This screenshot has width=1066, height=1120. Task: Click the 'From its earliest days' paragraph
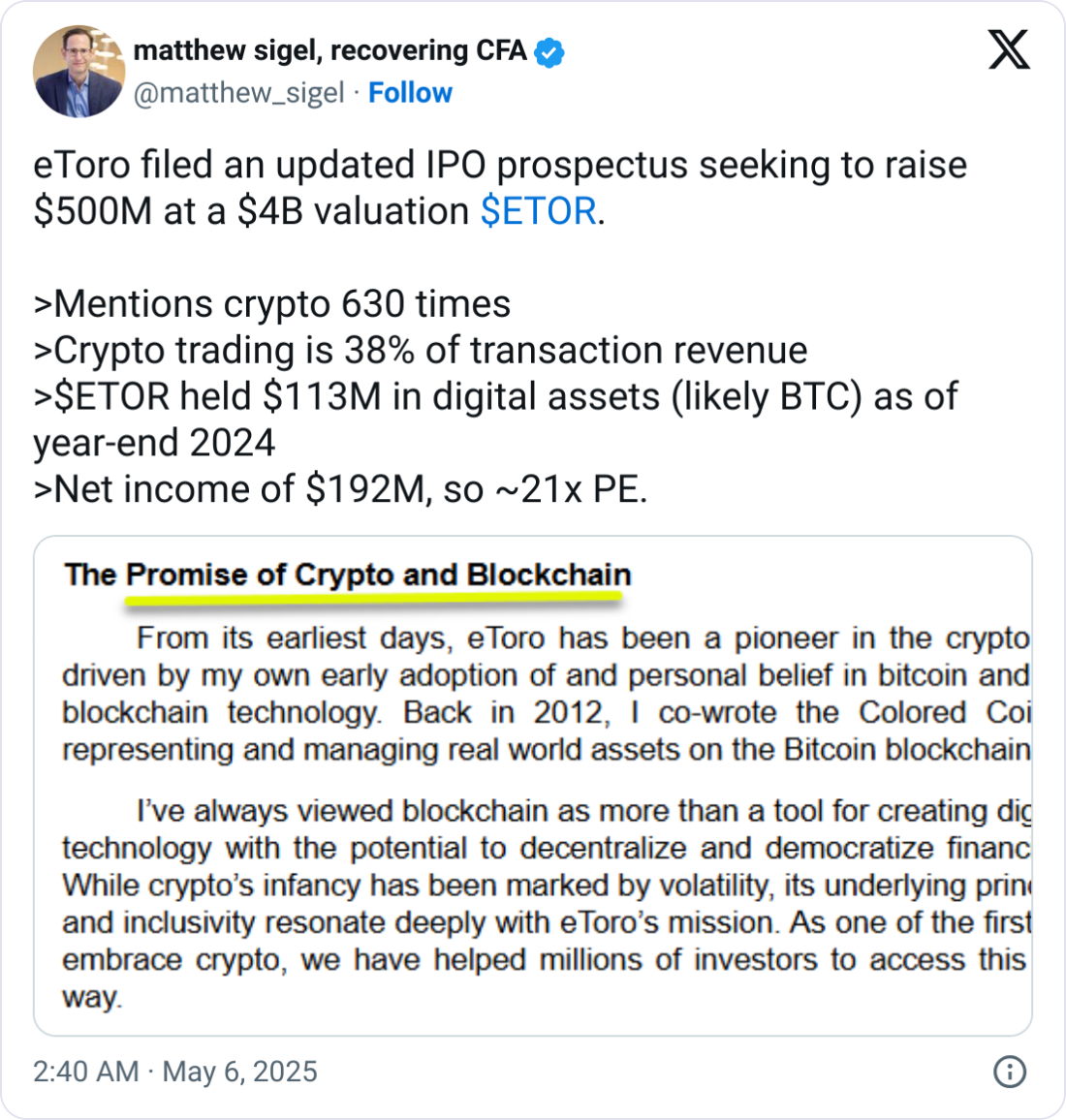tap(546, 694)
